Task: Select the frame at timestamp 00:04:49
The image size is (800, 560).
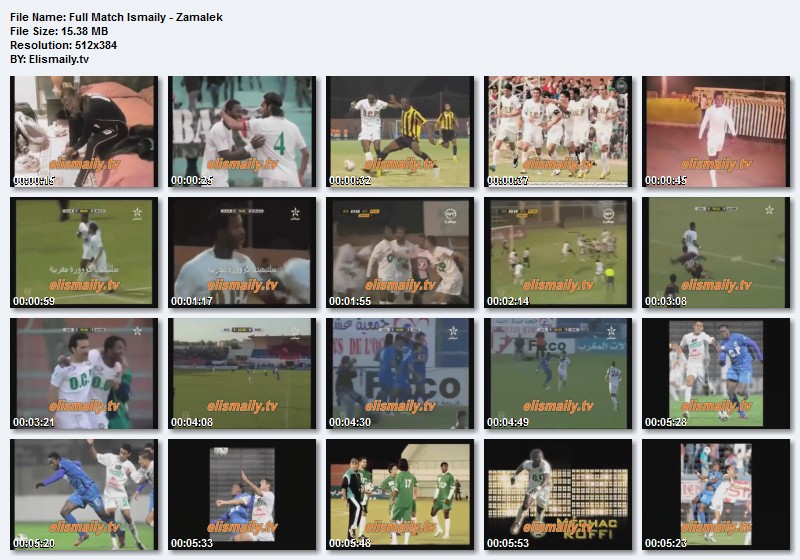Action: pos(557,374)
